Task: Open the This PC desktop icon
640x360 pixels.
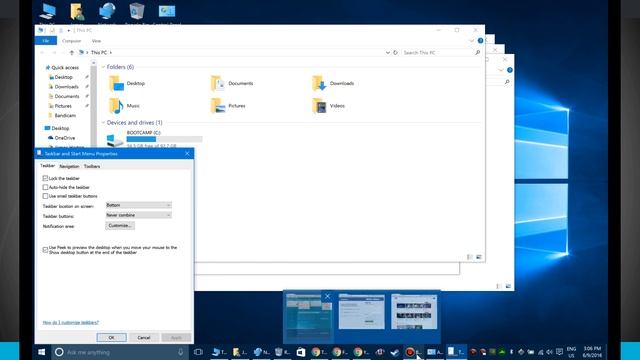Action: (48, 11)
